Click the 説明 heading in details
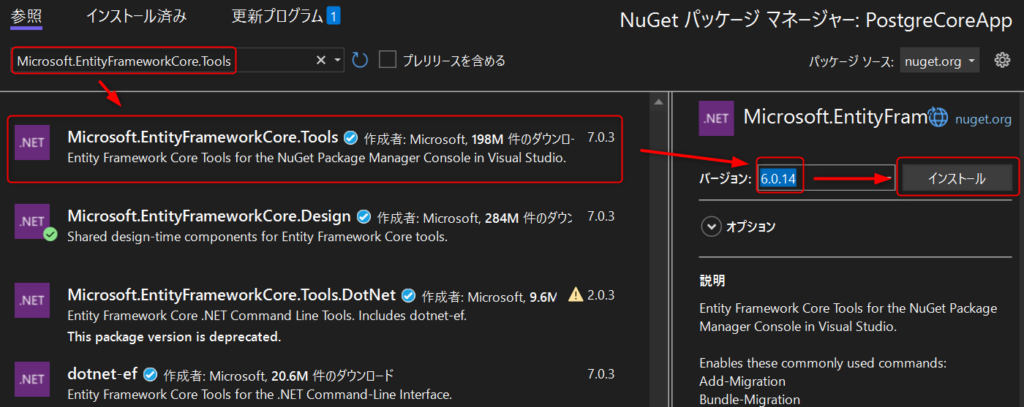The height and width of the screenshot is (407, 1024). [x=711, y=282]
